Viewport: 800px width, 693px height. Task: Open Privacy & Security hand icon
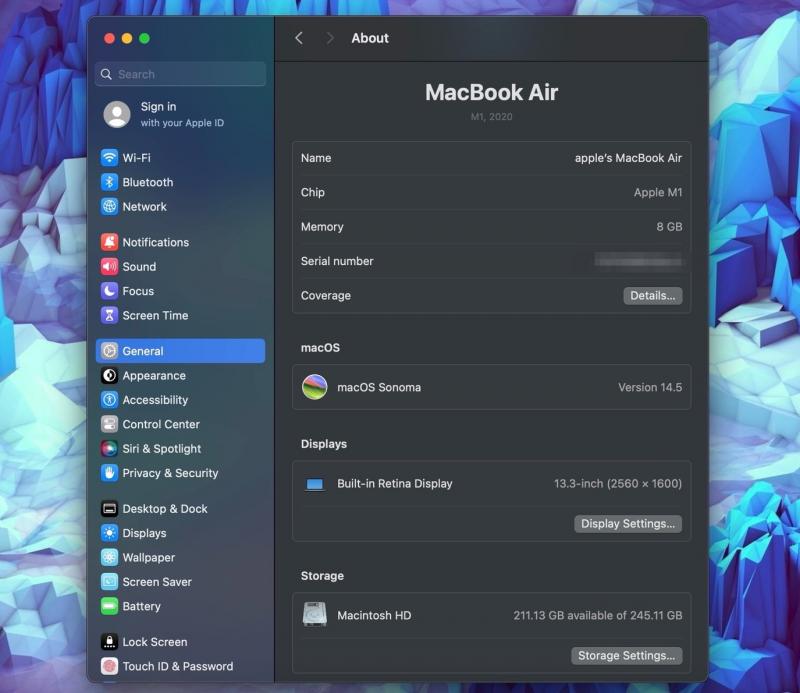pos(109,473)
